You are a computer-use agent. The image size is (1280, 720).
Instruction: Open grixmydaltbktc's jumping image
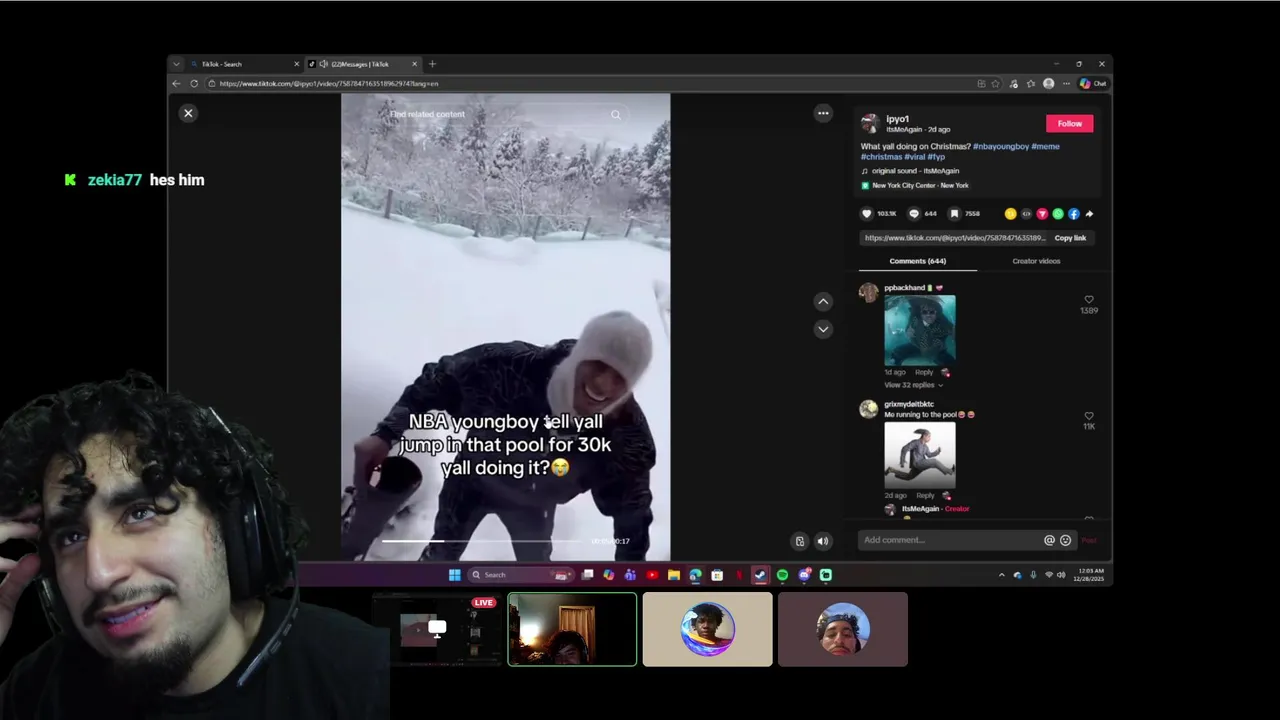(x=920, y=455)
